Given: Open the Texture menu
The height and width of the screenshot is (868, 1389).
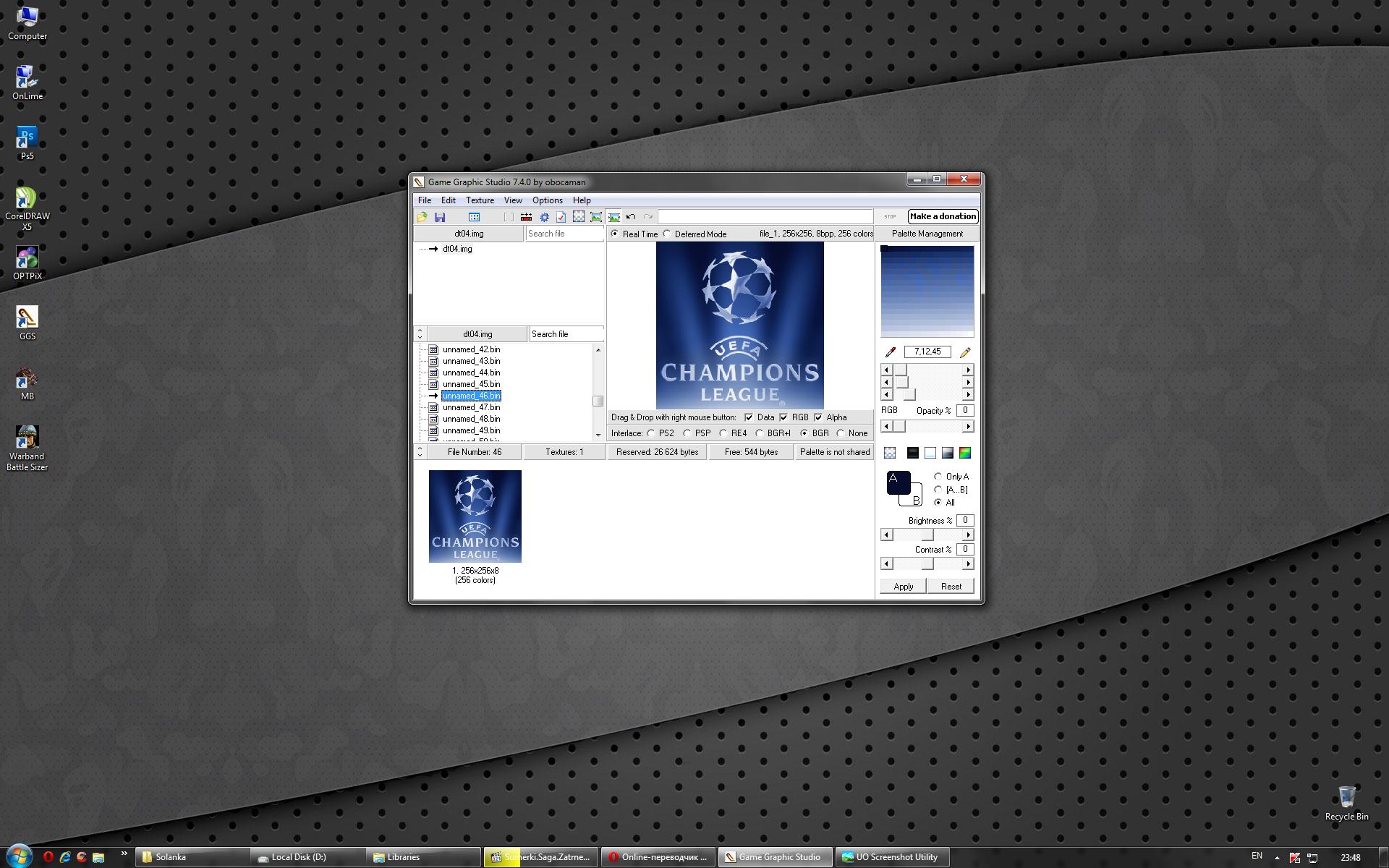Looking at the screenshot, I should (480, 200).
